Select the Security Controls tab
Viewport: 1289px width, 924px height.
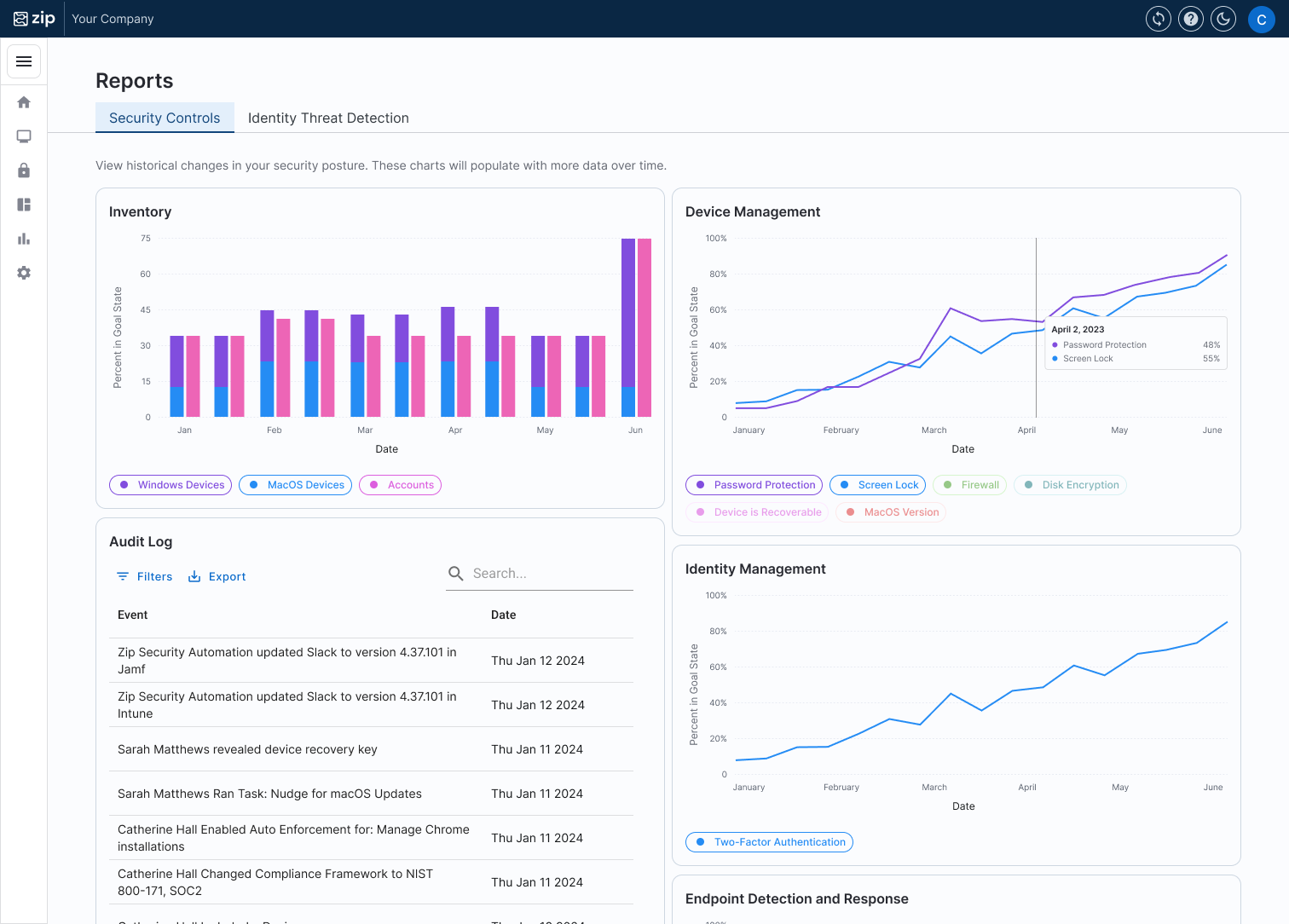click(x=165, y=118)
